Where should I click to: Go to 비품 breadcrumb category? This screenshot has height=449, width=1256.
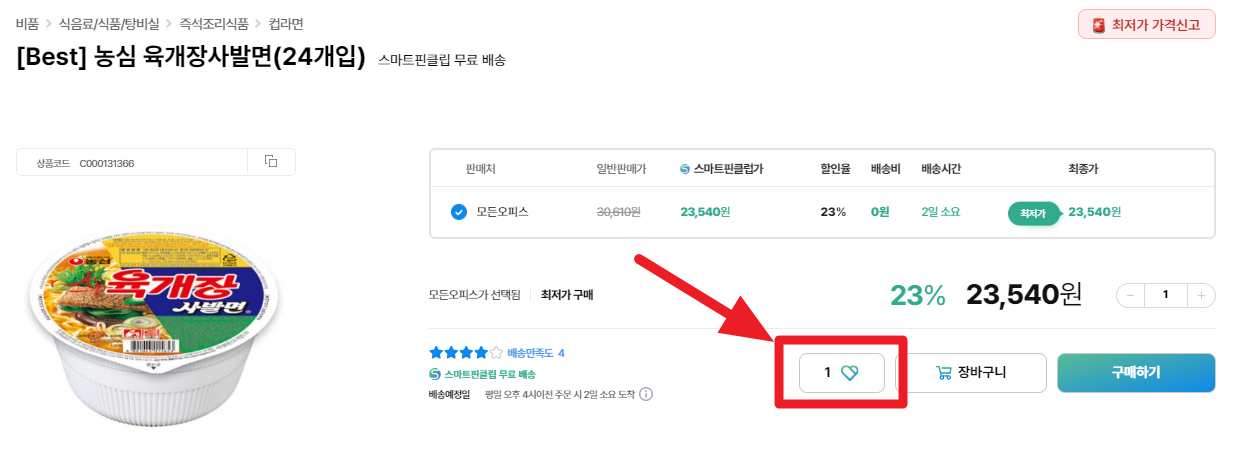pos(27,23)
